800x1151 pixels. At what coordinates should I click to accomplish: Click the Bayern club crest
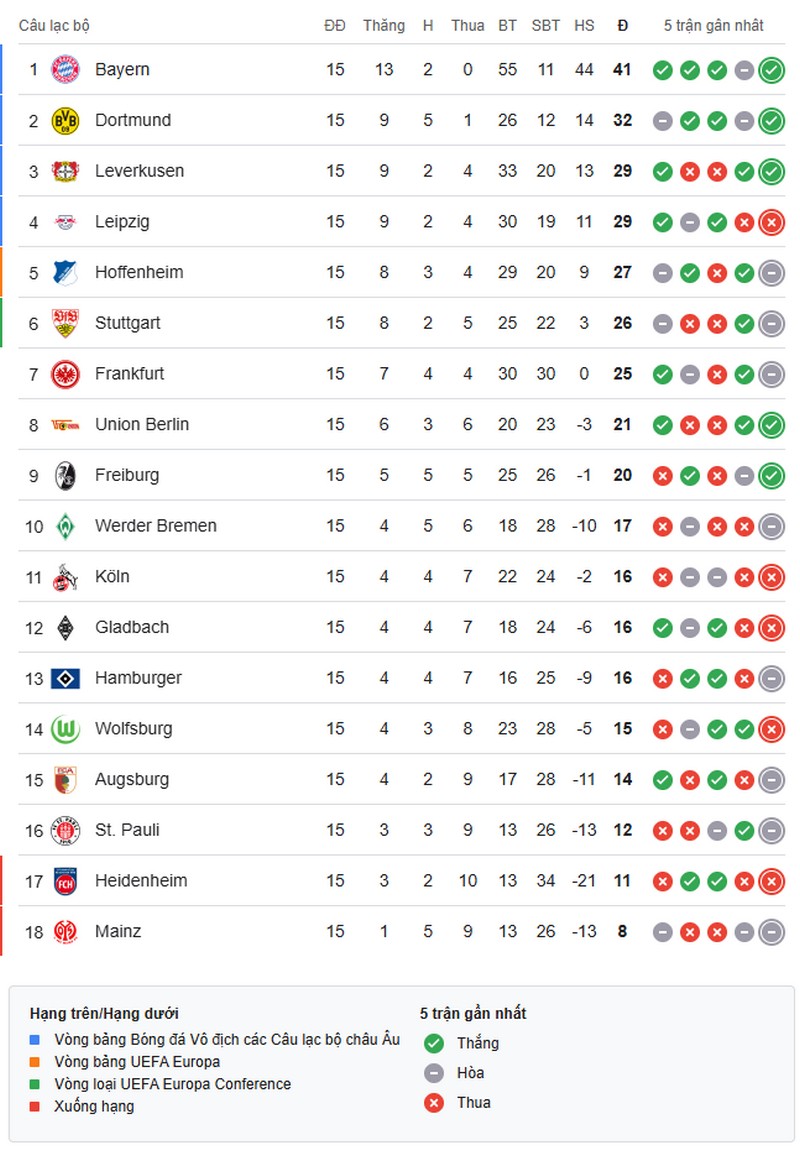62,70
